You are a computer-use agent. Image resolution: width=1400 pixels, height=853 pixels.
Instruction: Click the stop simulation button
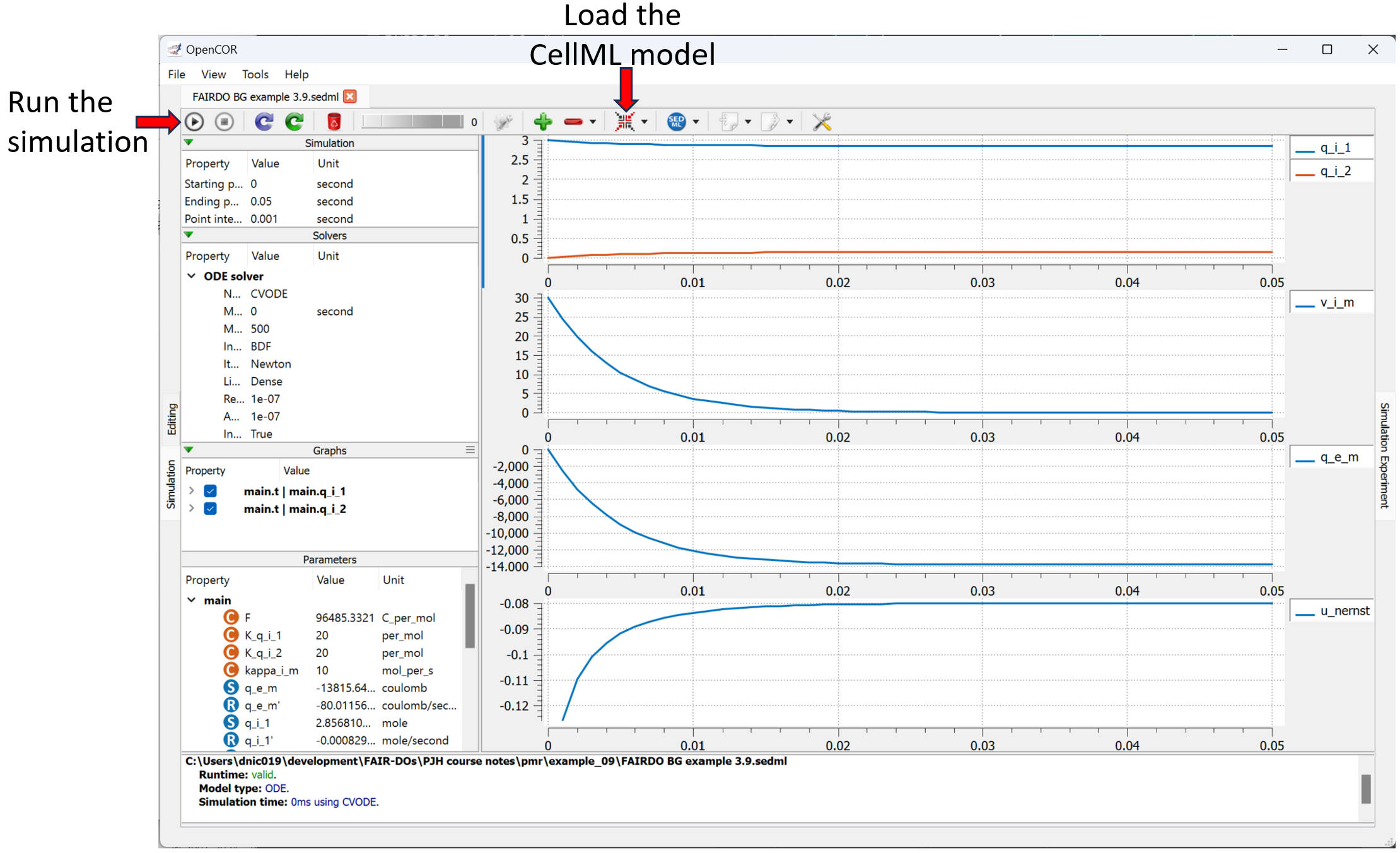(225, 121)
